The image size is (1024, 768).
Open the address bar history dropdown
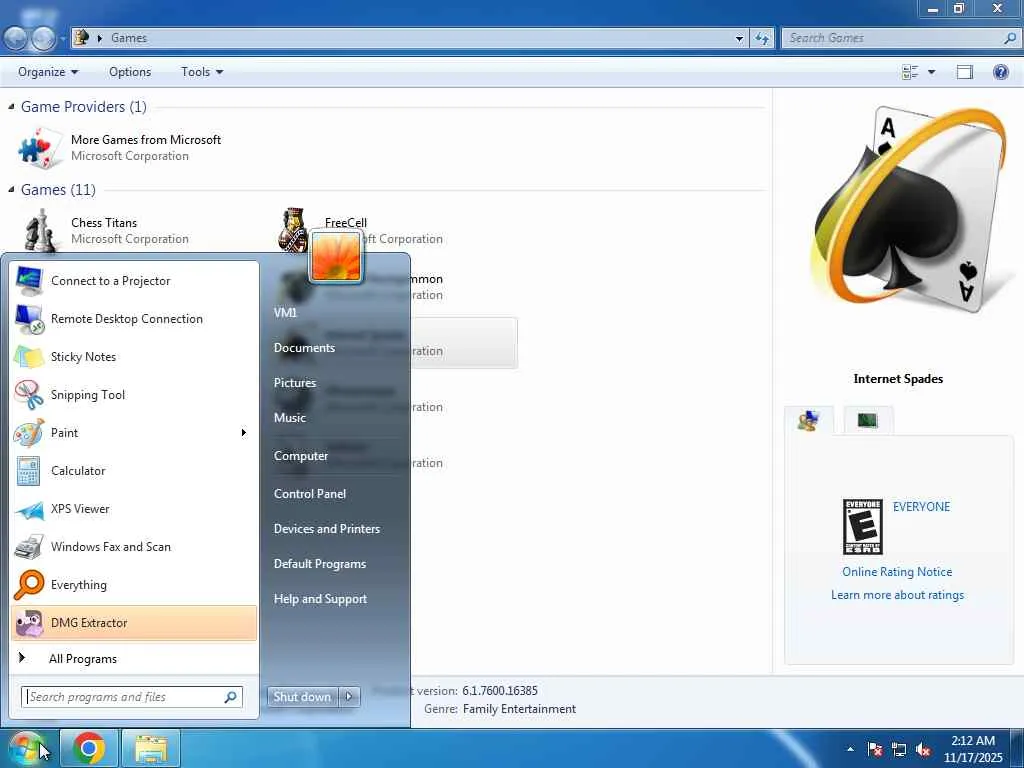[x=739, y=38]
